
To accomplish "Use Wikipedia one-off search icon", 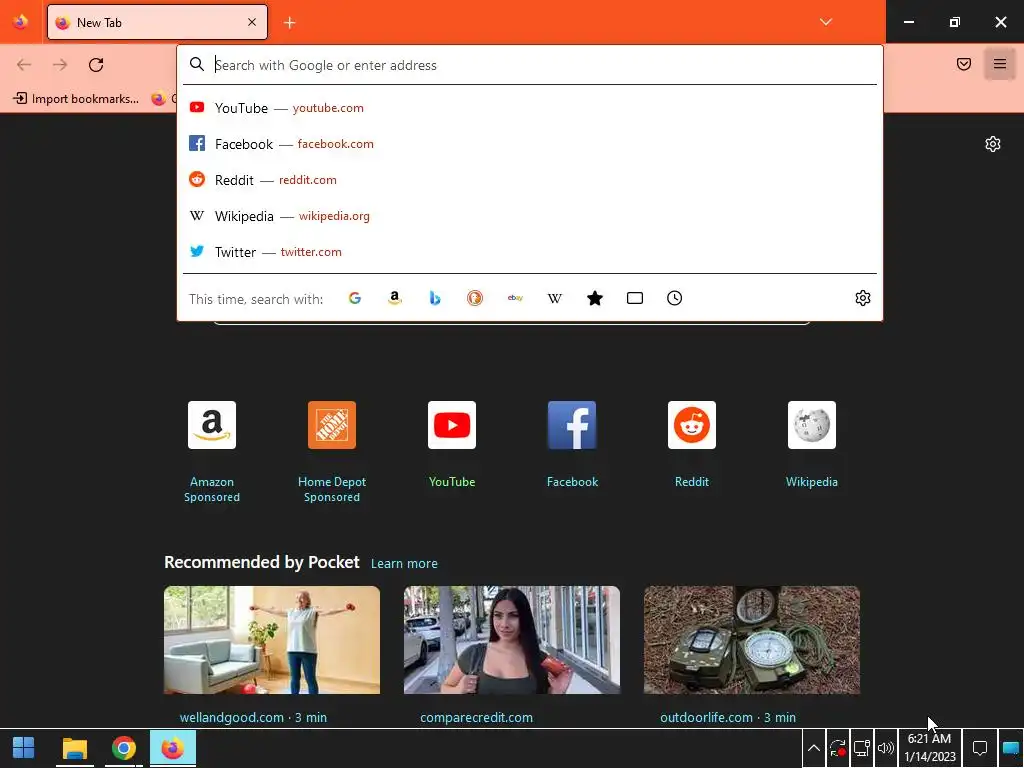I will (554, 298).
